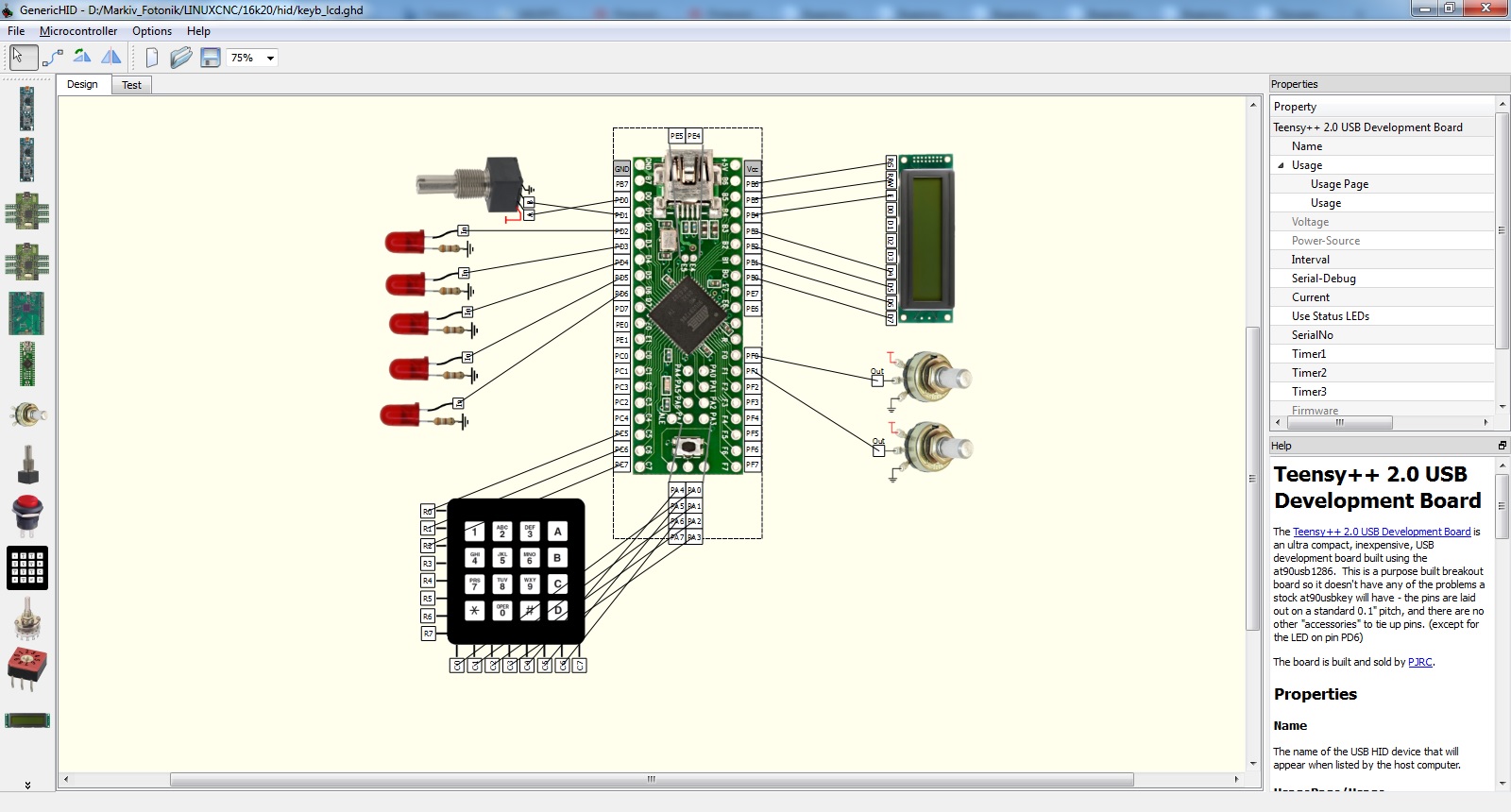Screen dimensions: 1511x812
Task: Click the Teensy++ 2.0 USB Development Board header row
Action: point(1383,127)
